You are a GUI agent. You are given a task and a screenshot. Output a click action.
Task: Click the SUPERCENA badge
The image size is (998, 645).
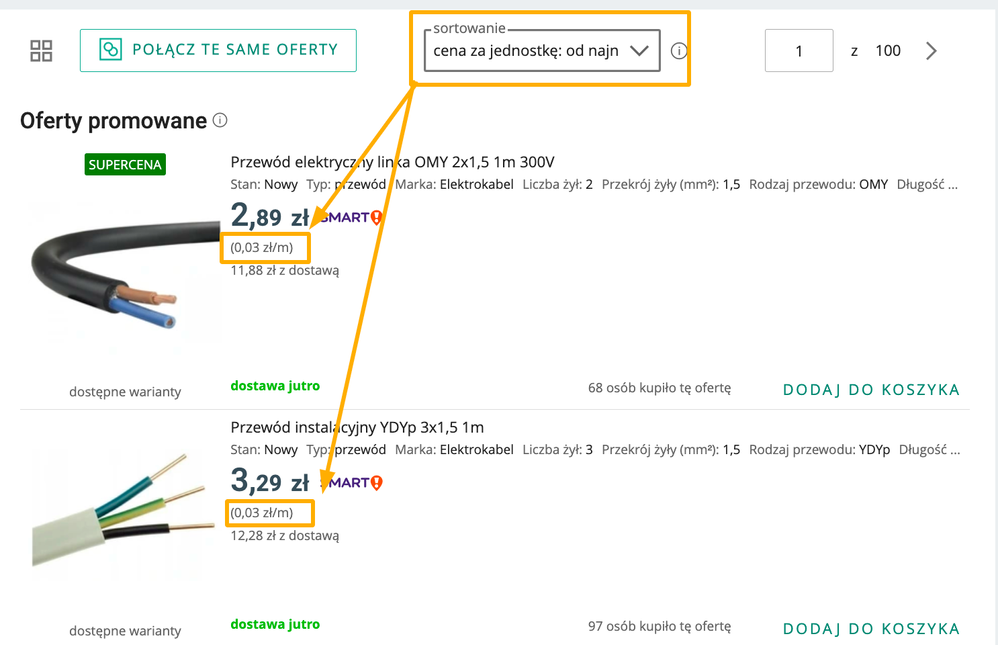(x=125, y=164)
